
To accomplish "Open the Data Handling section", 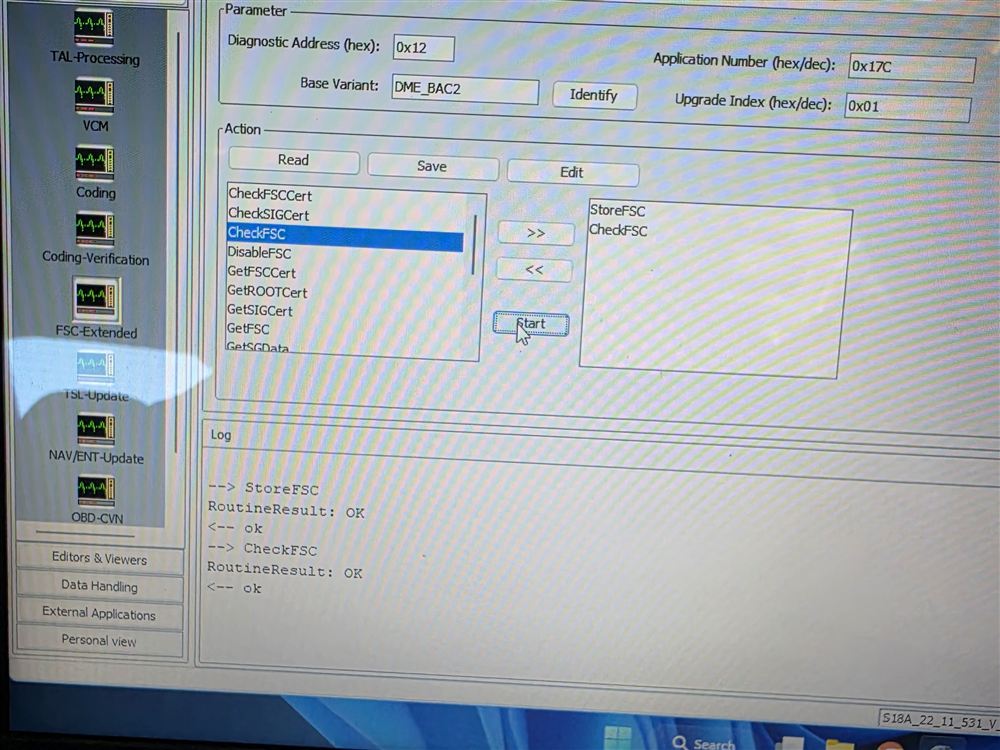I will tap(99, 586).
